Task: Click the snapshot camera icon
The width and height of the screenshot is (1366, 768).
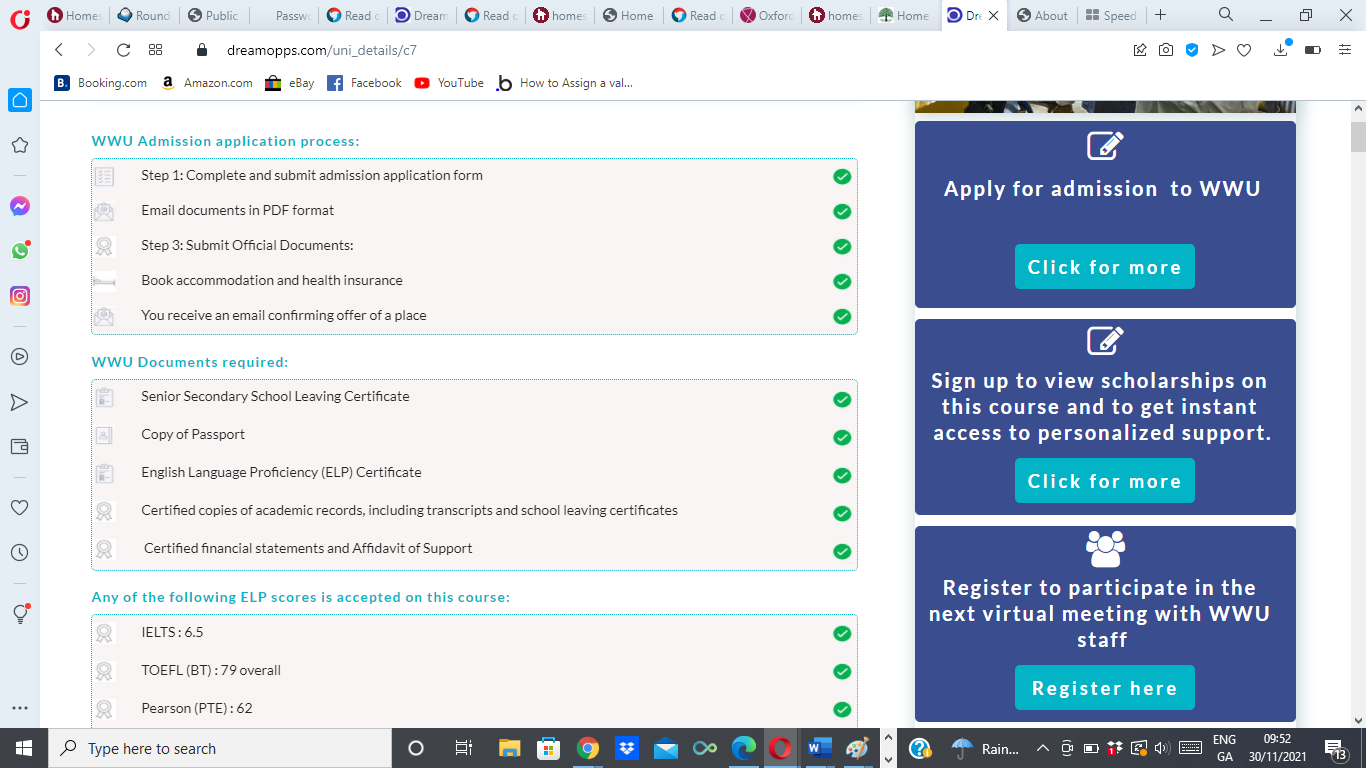Action: click(1166, 50)
